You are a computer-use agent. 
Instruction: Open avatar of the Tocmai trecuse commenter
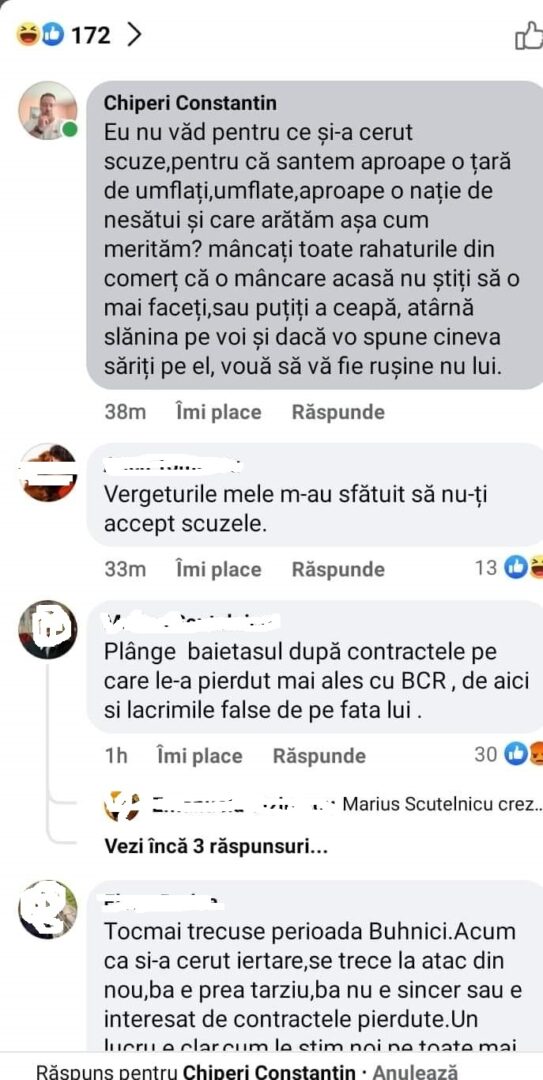pyautogui.click(x=48, y=909)
